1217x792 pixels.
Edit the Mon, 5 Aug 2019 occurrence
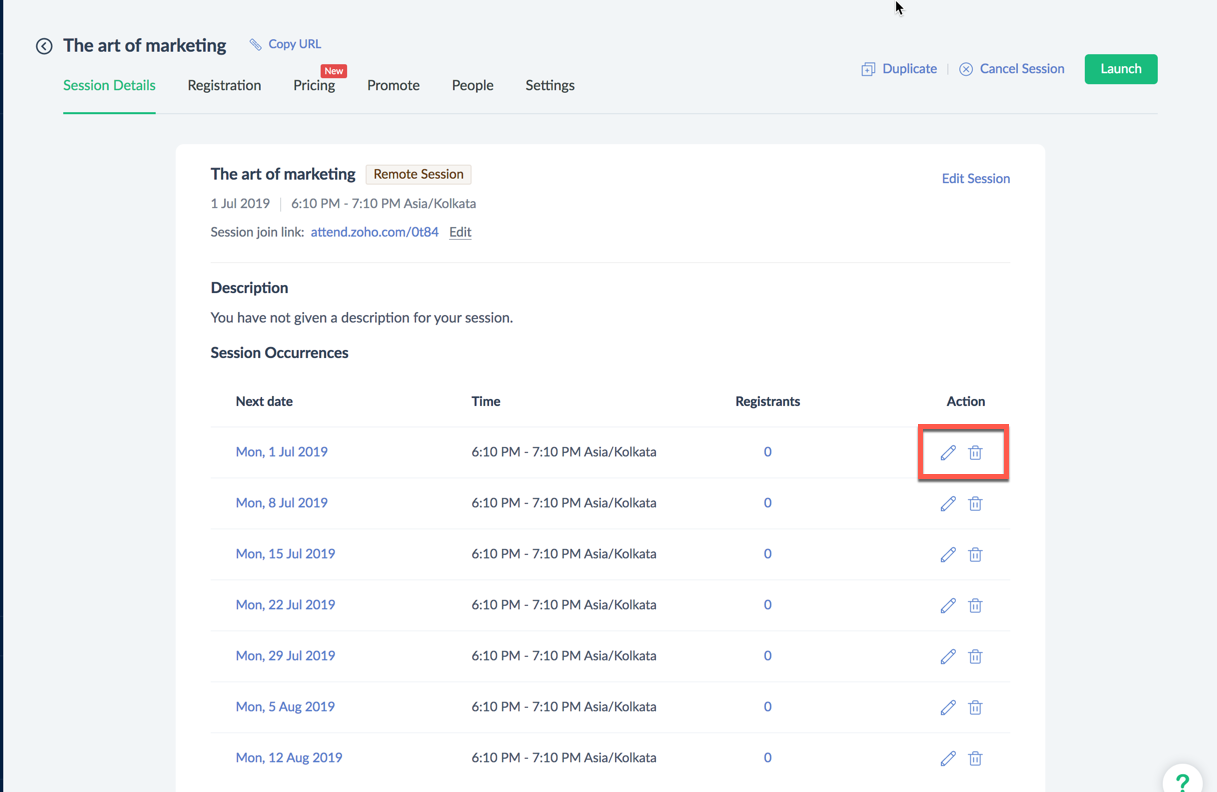point(948,707)
